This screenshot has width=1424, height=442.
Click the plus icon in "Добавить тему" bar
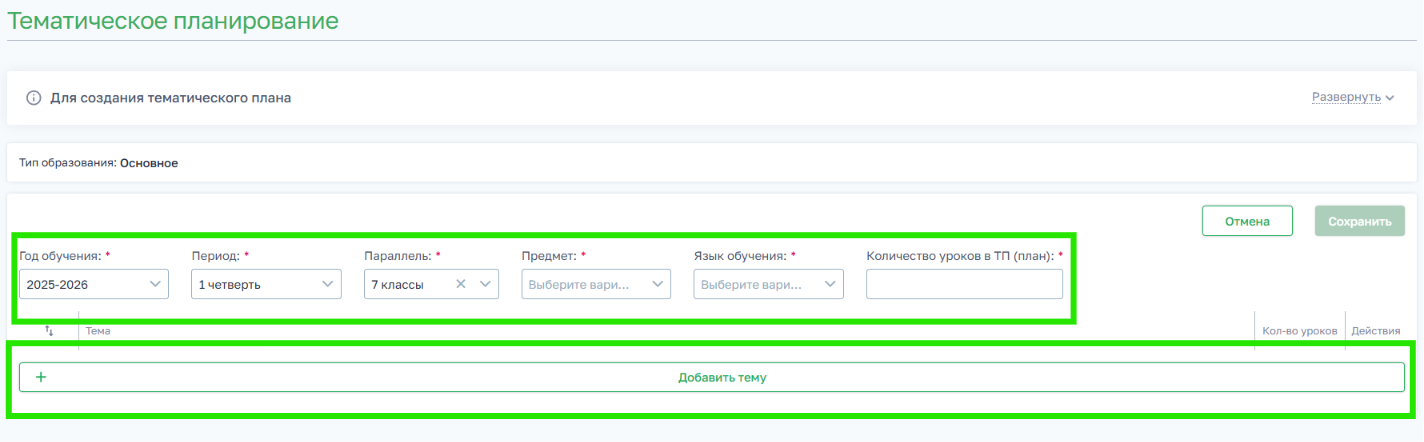tap(41, 377)
